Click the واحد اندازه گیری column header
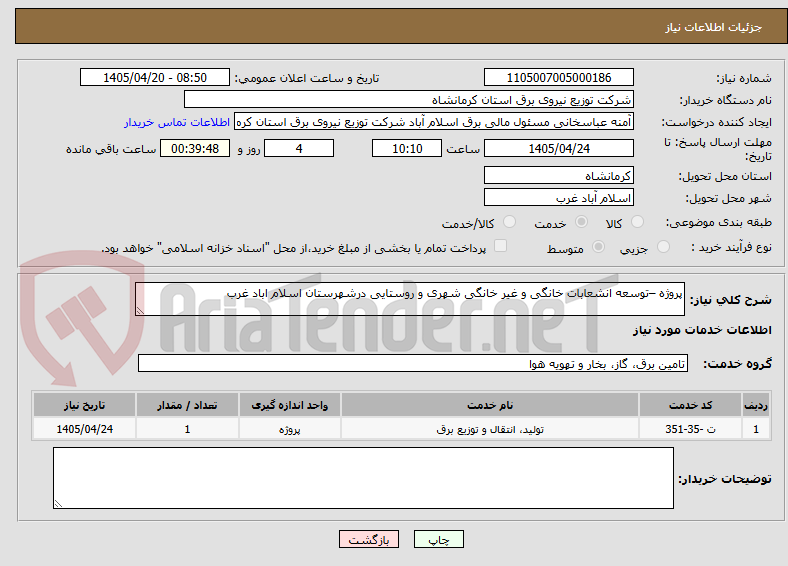Viewport: 788px width, 566px height. [290, 405]
